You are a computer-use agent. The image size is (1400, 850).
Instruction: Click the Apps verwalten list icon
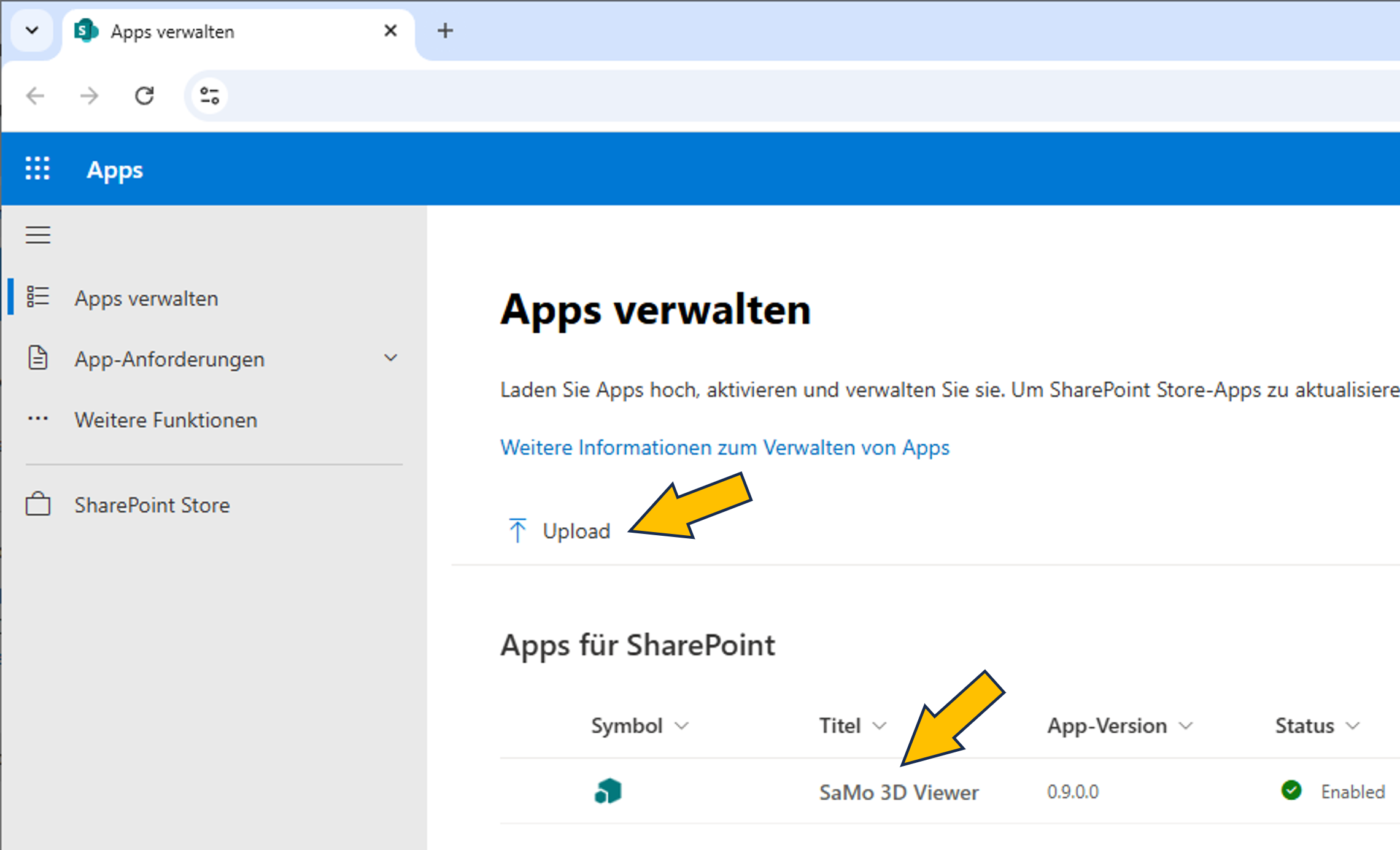click(37, 296)
